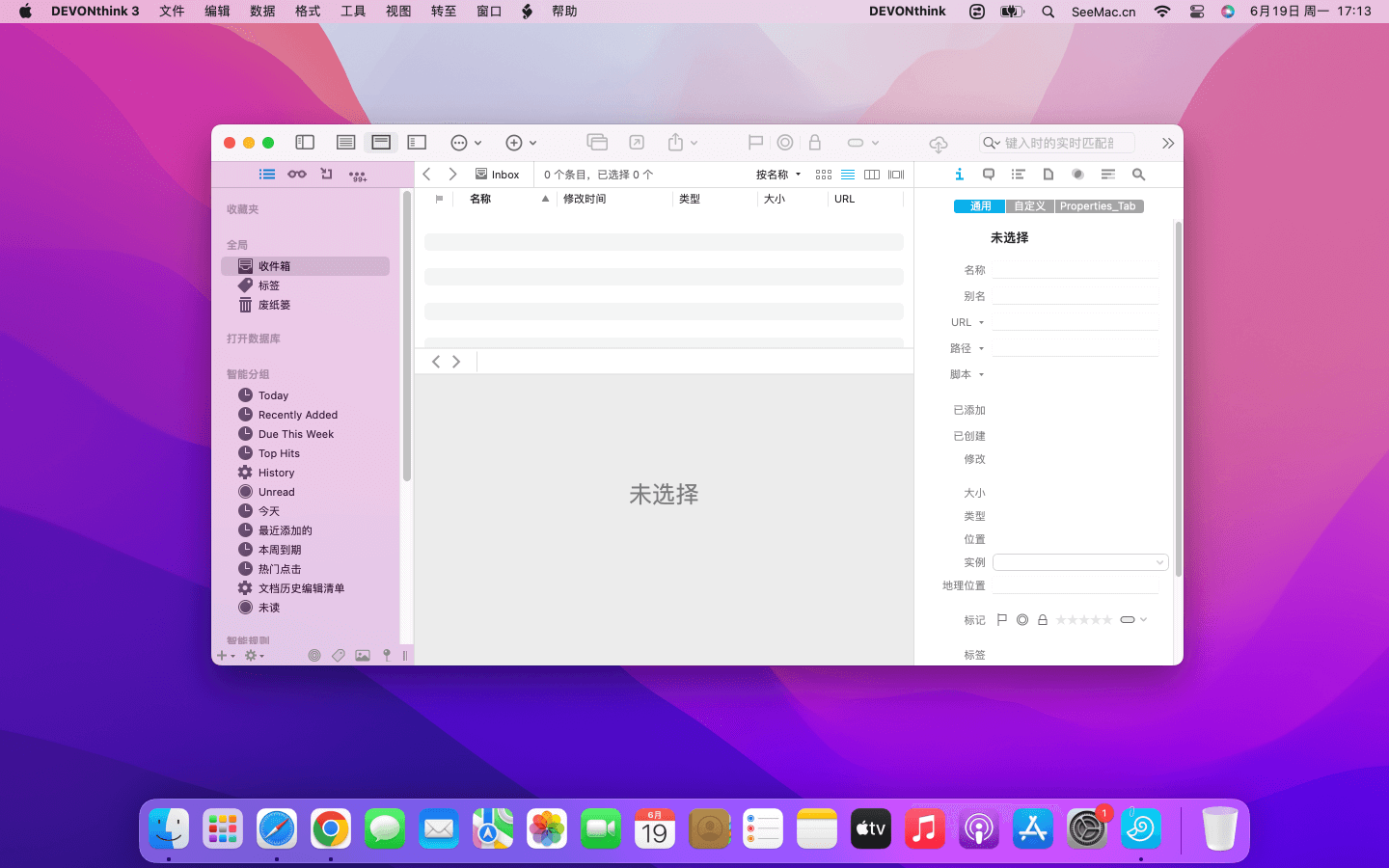The height and width of the screenshot is (868, 1389).
Task: Click the open-in-new-window toolbar icon
Action: coord(597,143)
